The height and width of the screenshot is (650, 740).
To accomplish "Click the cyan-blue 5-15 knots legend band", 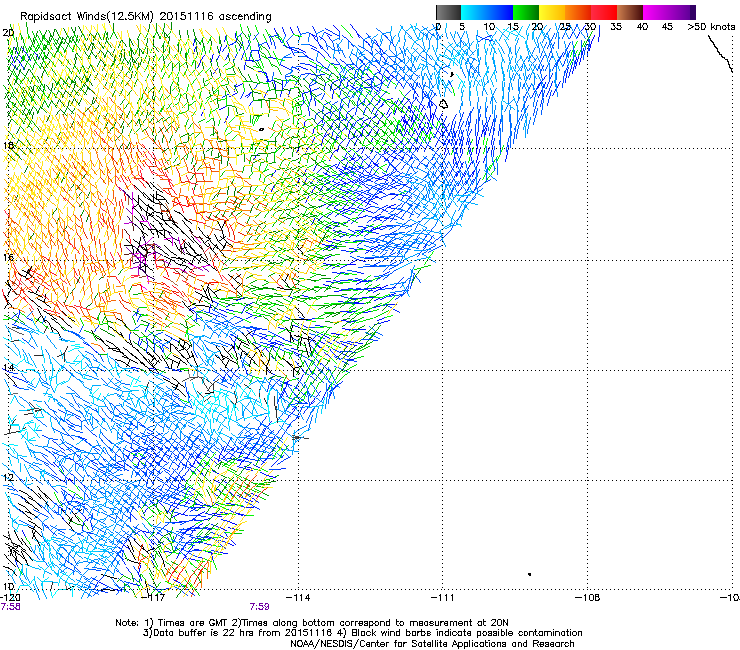I will pyautogui.click(x=487, y=12).
